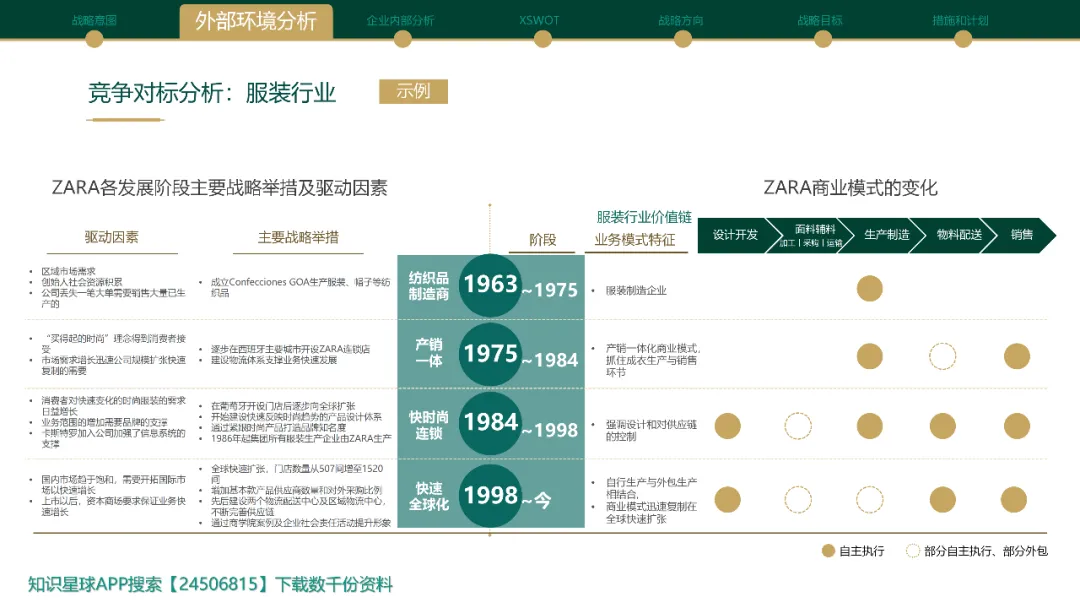This screenshot has width=1080, height=608.
Task: Click the 设计开发 filled dot in 1984 row
Action: (727, 426)
